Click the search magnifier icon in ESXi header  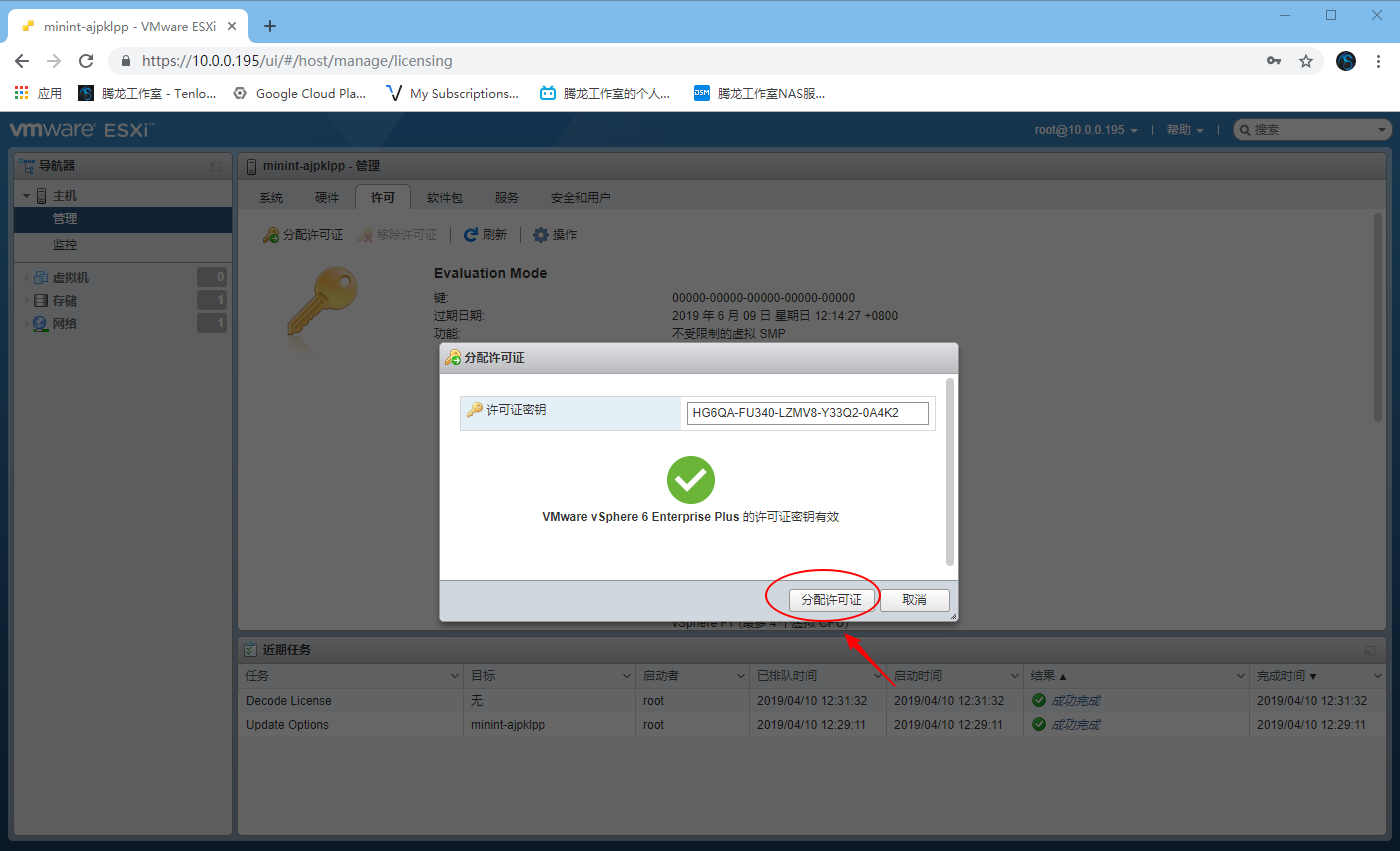pos(1245,130)
